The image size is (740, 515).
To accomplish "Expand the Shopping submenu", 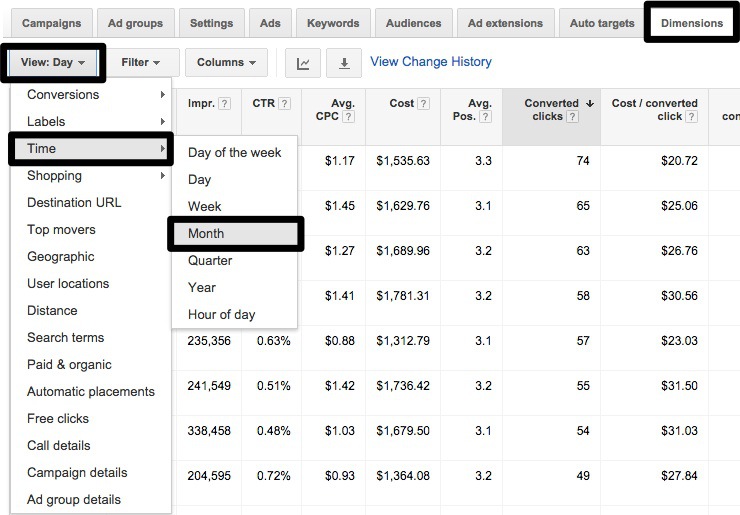I will 91,176.
